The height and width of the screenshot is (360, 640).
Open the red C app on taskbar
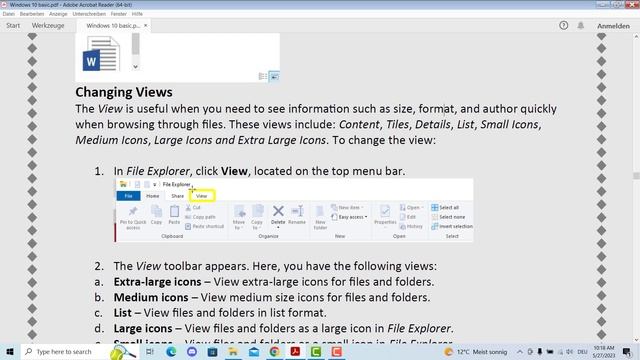[x=337, y=351]
